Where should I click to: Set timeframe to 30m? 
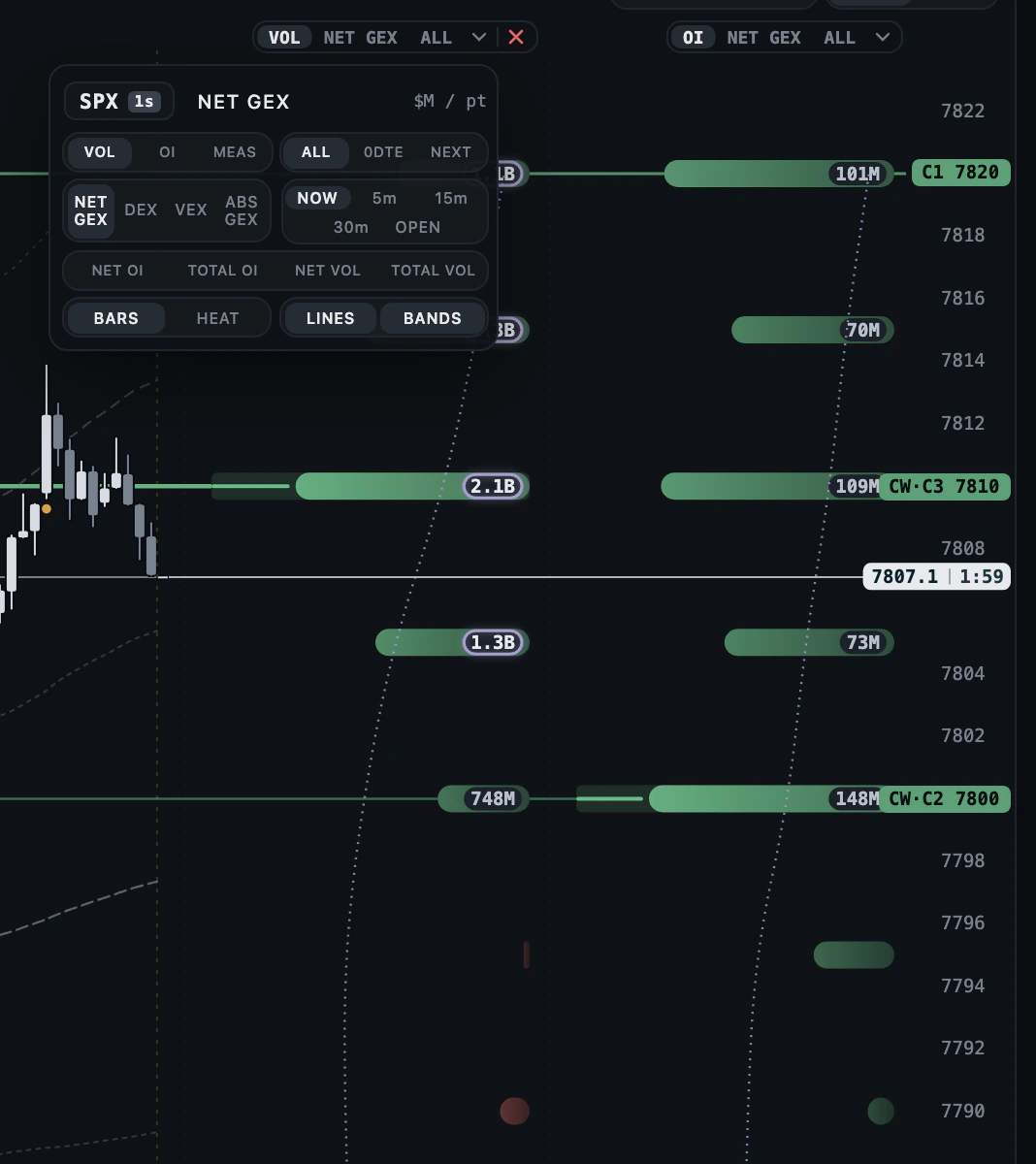coord(350,227)
